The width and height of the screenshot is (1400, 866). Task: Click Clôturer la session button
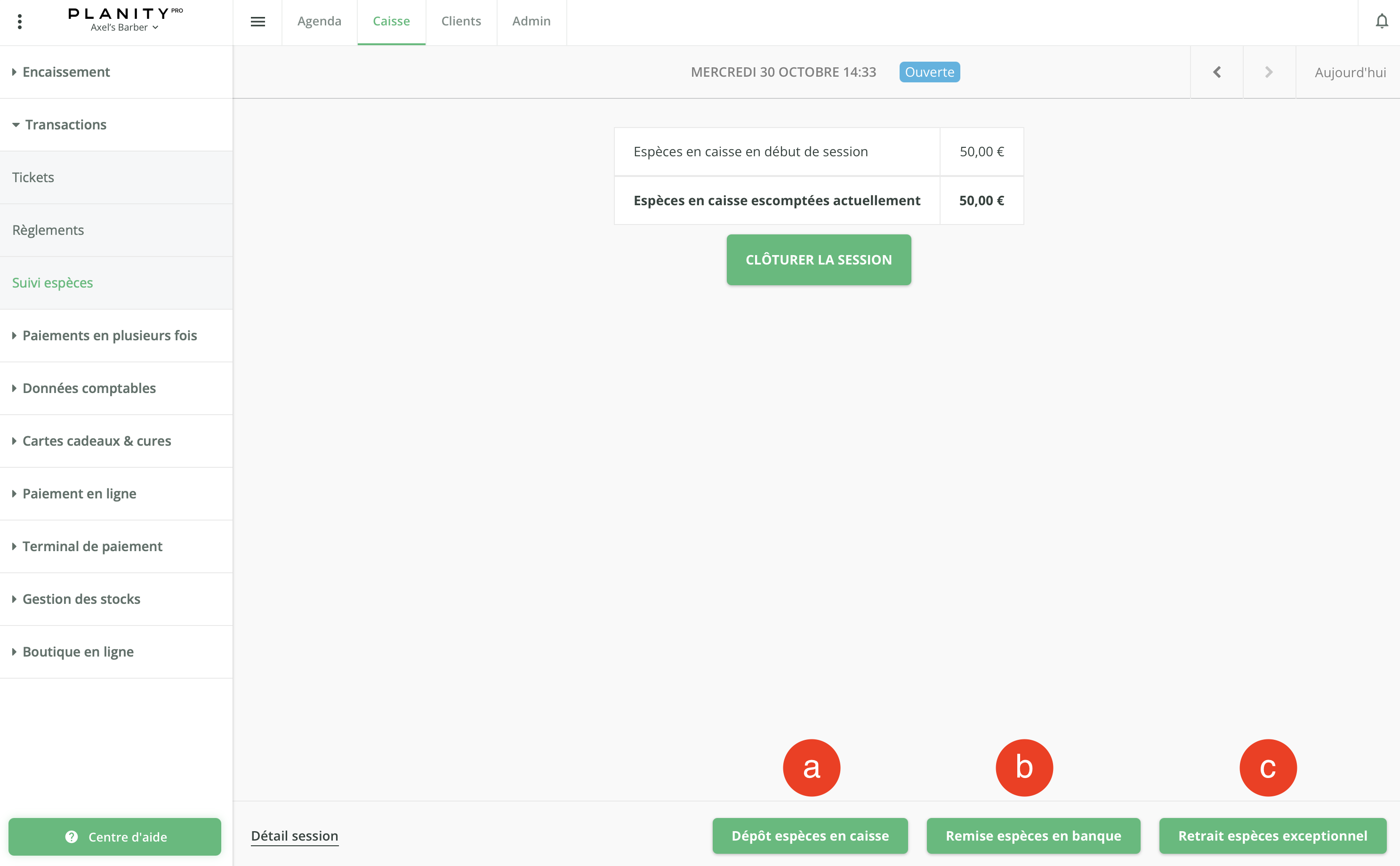[x=819, y=259]
